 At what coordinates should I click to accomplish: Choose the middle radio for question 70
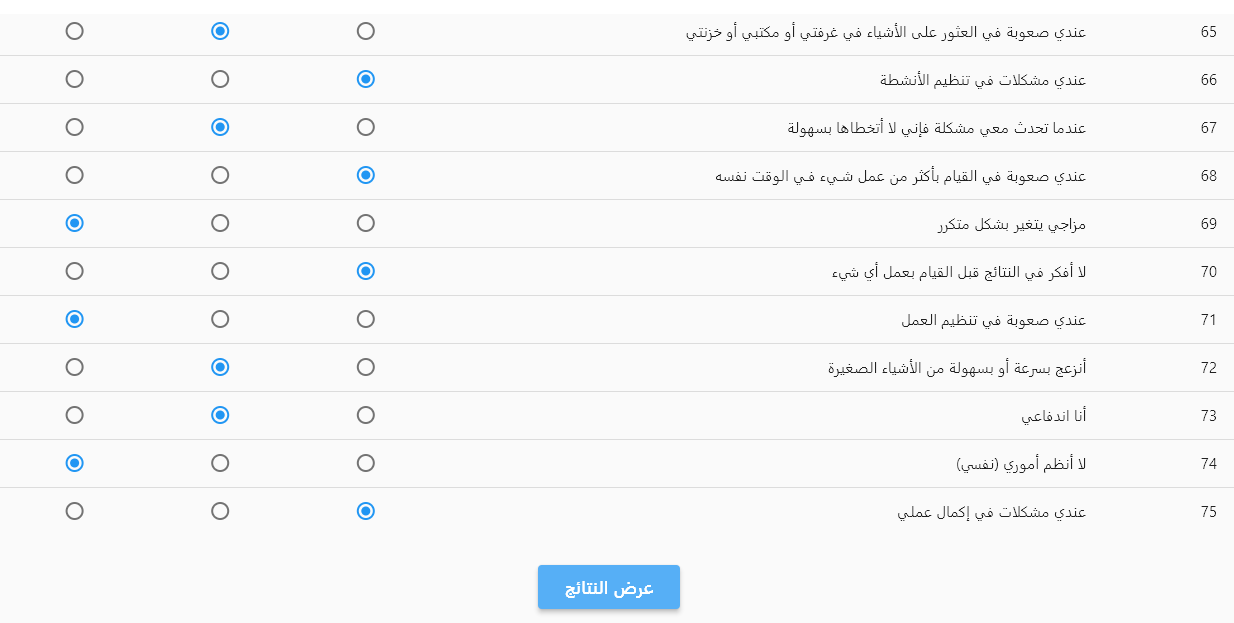pyautogui.click(x=220, y=271)
